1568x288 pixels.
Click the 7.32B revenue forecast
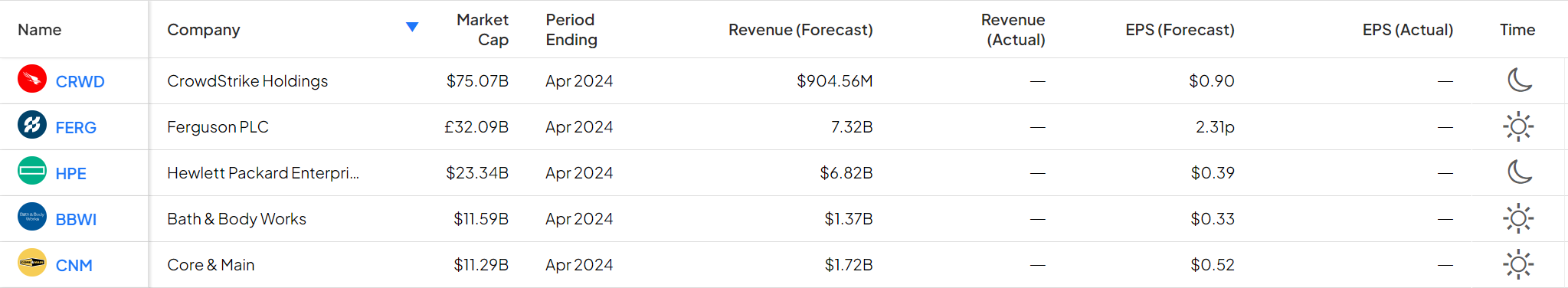(852, 126)
